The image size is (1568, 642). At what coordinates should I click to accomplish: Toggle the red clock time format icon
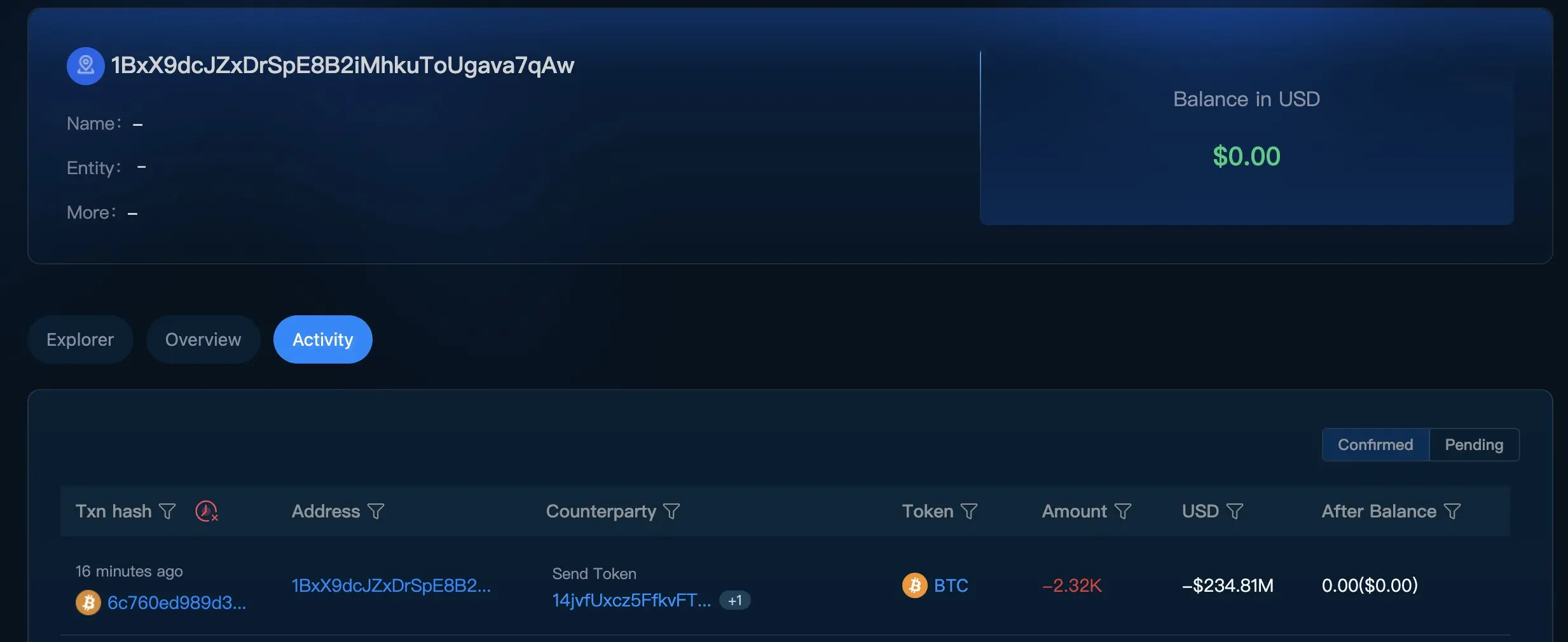(x=207, y=511)
